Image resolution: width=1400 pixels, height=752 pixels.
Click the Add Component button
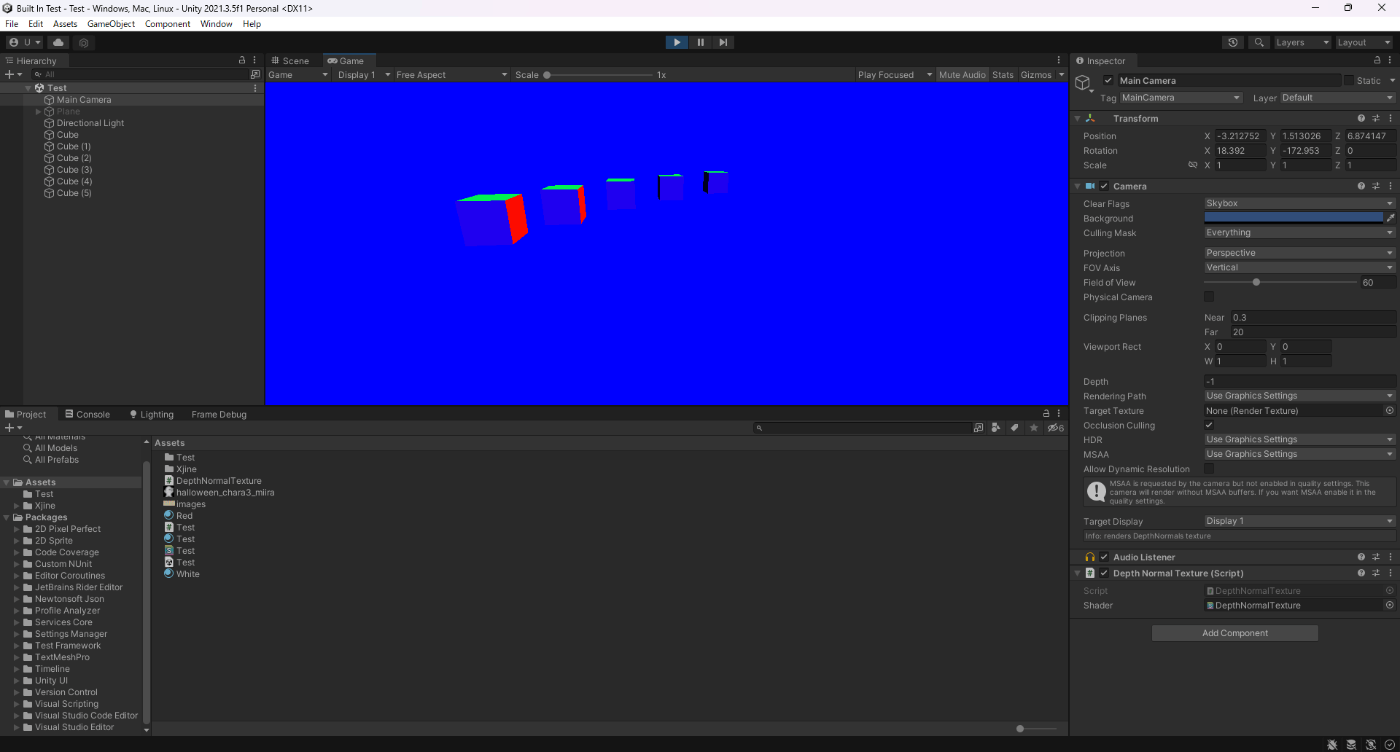coord(1235,633)
